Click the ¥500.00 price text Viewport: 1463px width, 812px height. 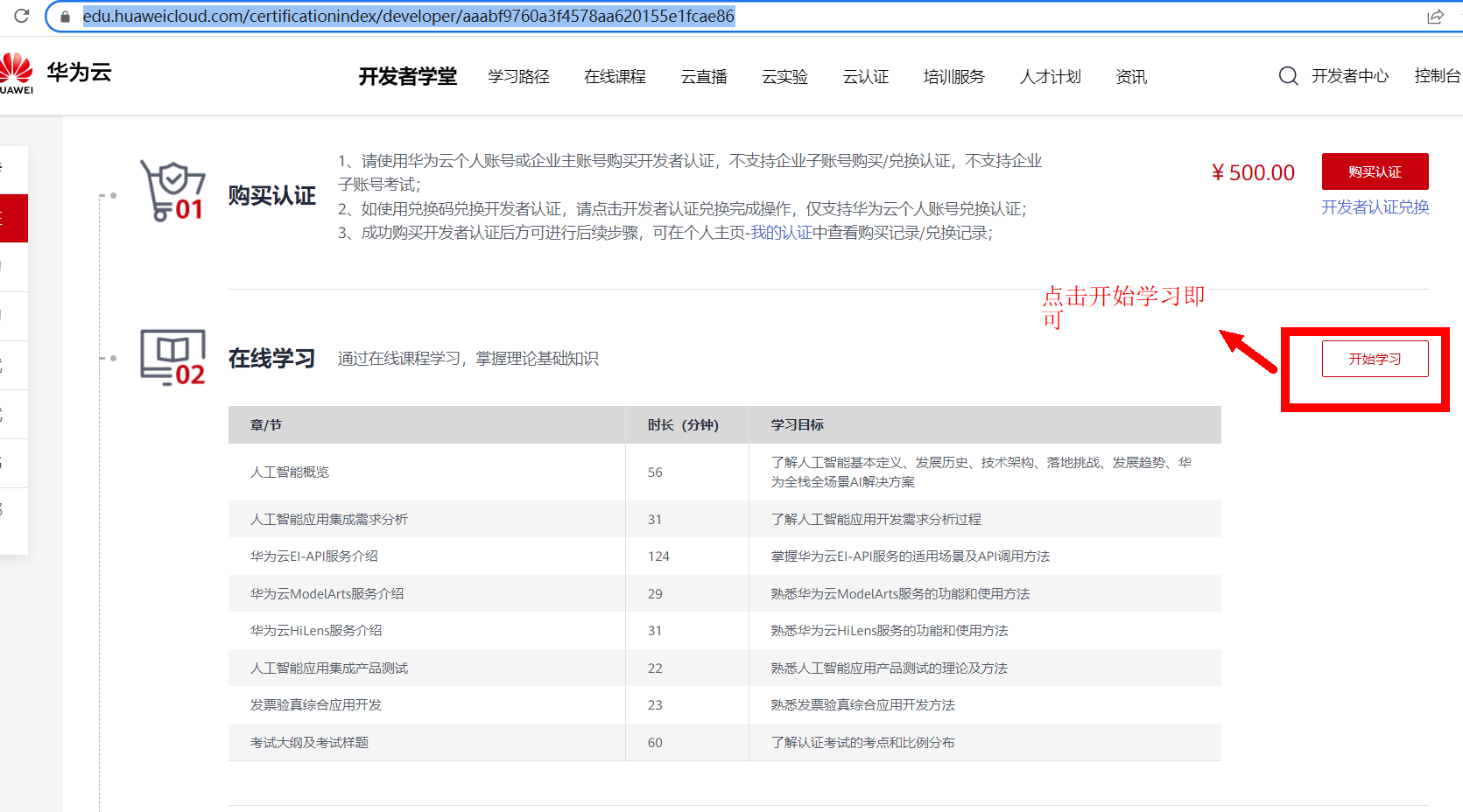[x=1253, y=173]
